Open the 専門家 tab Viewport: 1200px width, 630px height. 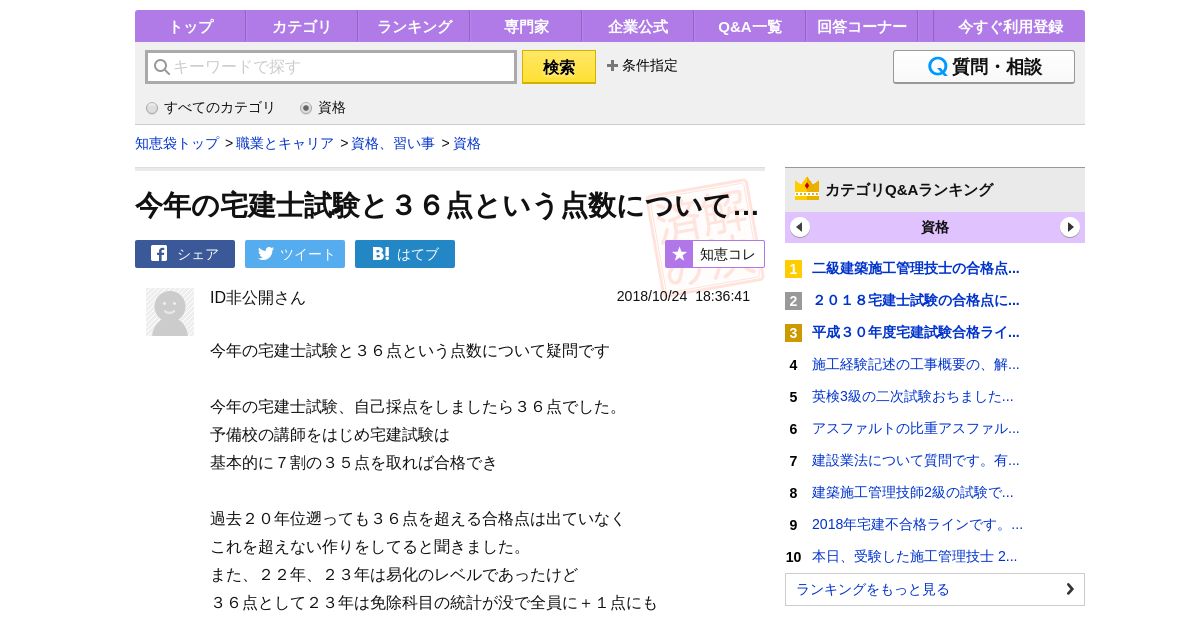[x=525, y=26]
